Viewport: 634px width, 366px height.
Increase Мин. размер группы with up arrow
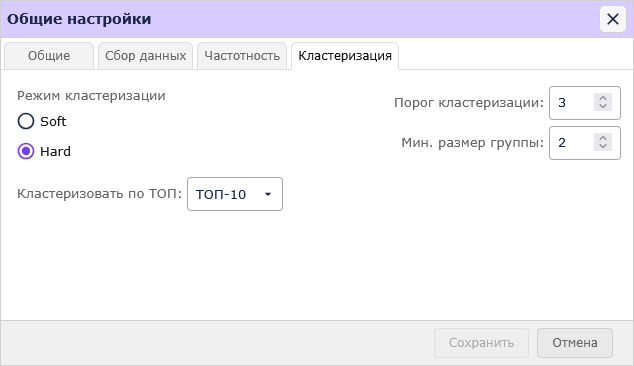[x=603, y=138]
